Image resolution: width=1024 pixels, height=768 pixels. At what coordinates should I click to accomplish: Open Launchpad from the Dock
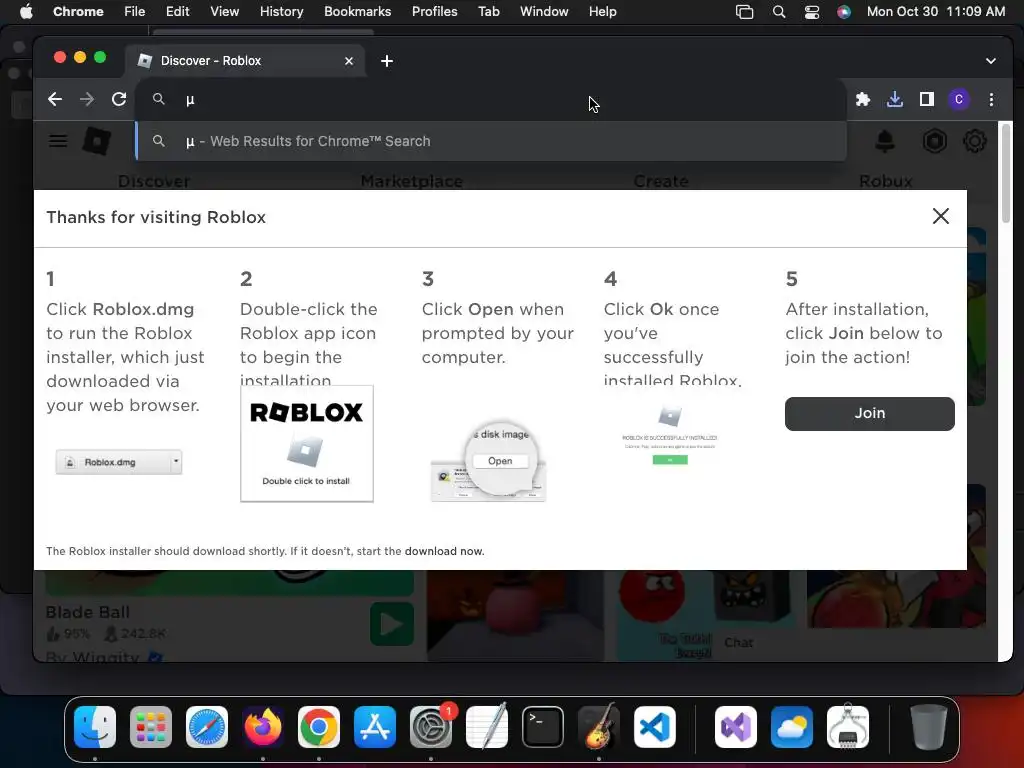[x=151, y=727]
